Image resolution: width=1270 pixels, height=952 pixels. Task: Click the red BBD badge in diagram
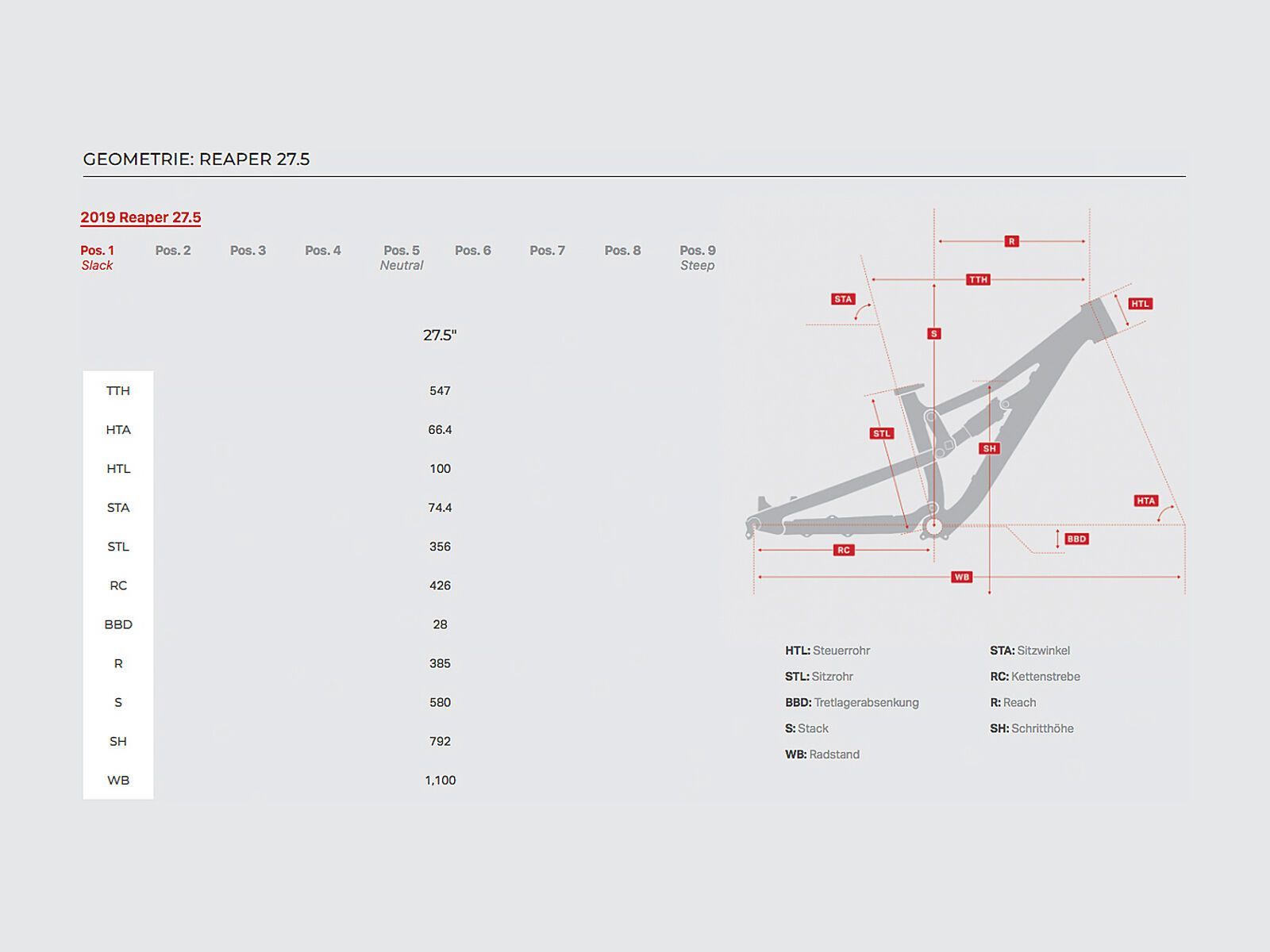1076,539
